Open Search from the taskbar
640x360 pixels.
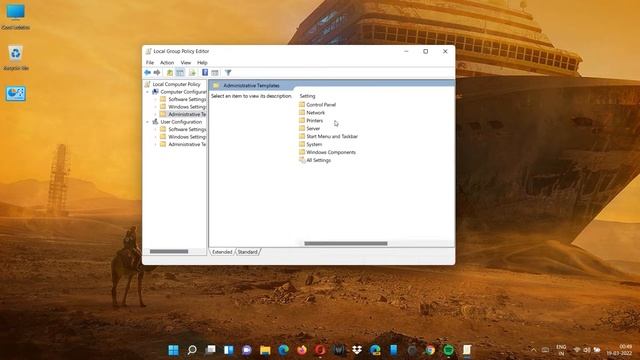192,350
